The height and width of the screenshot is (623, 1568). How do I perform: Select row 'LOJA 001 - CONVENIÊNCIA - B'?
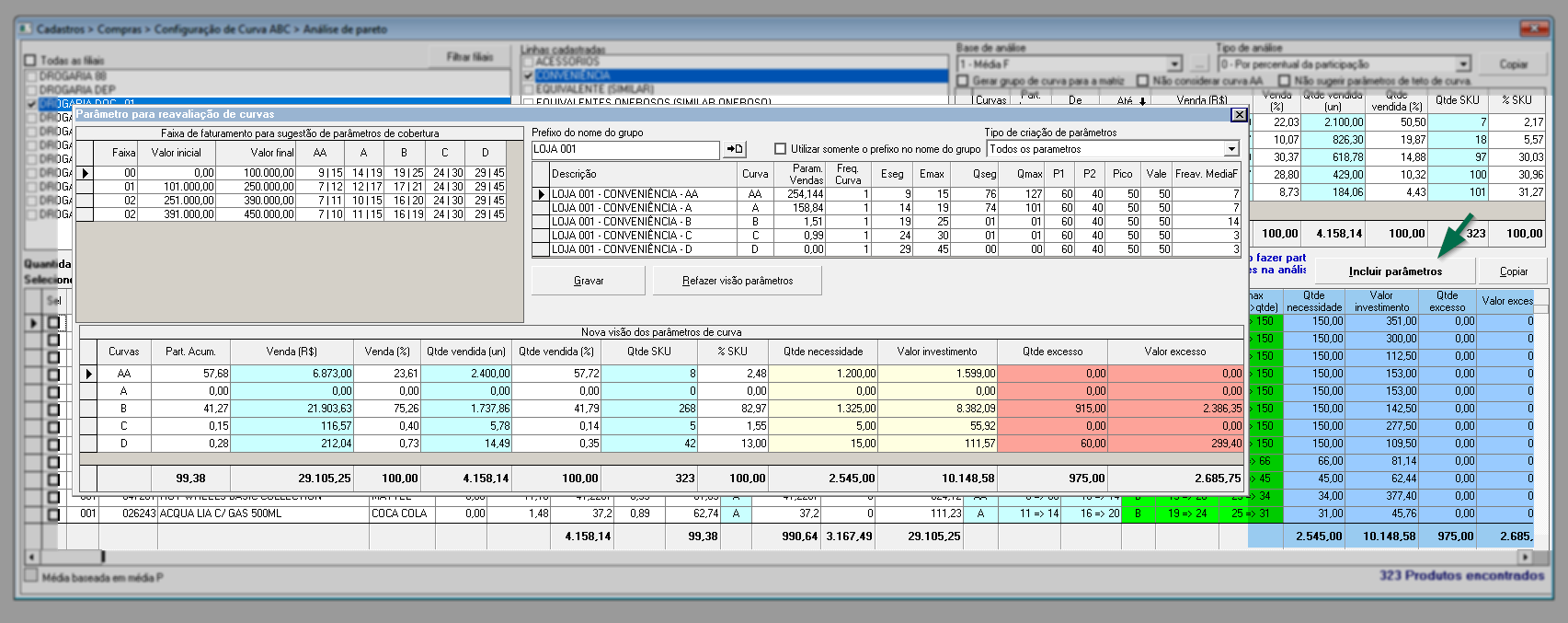(887, 222)
